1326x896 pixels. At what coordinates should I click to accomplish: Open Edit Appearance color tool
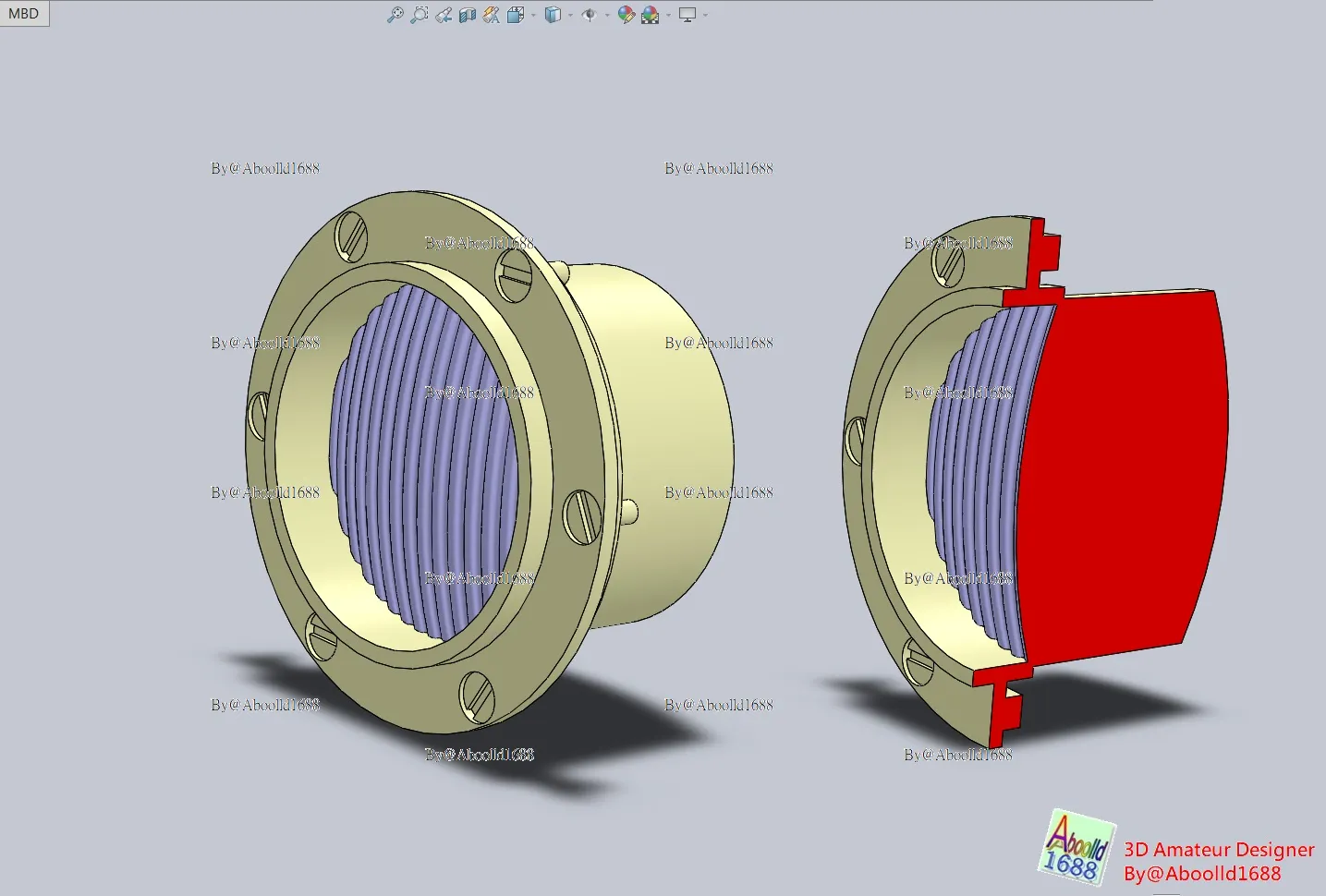click(x=626, y=15)
